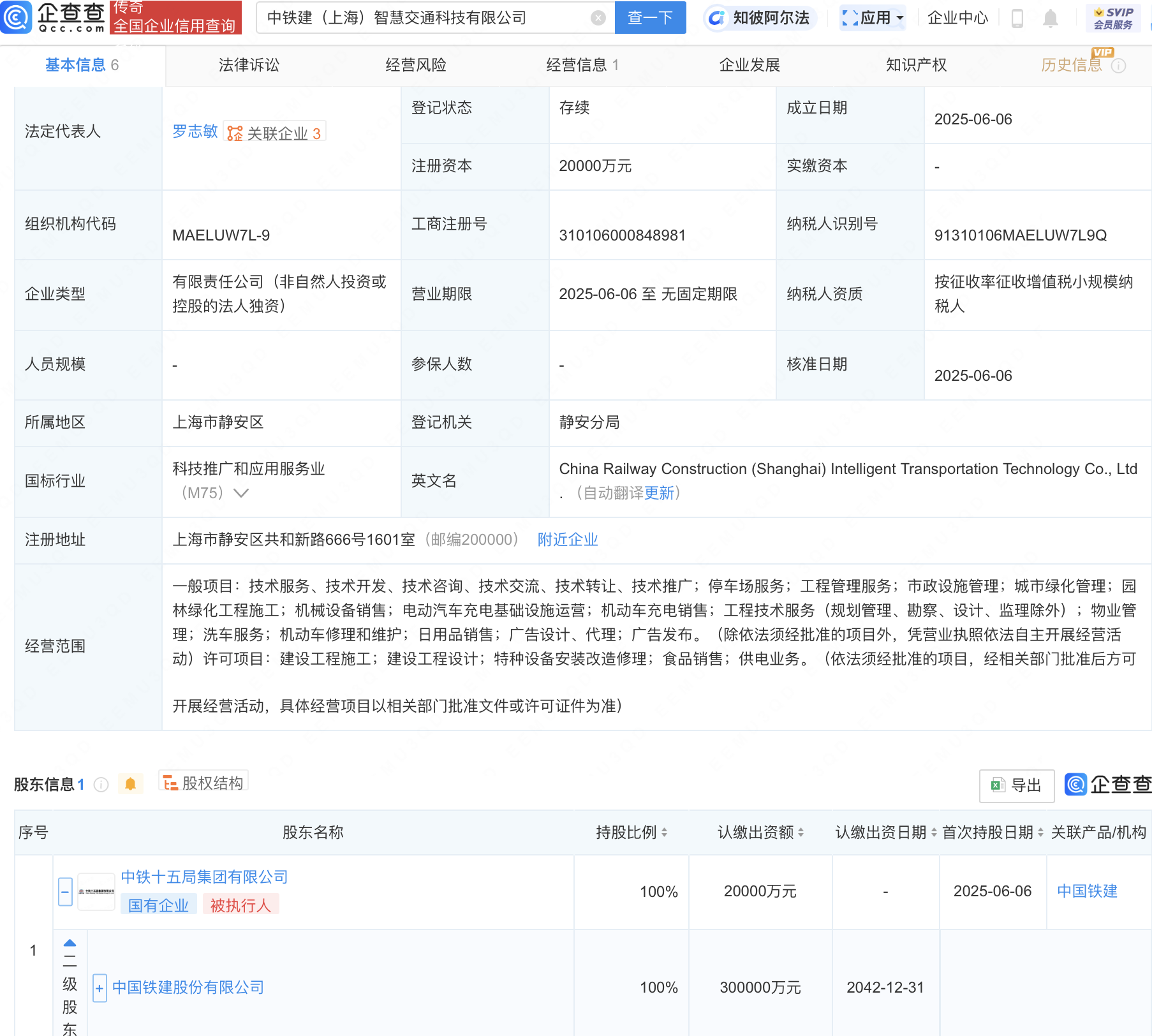Clear the search box text
The image size is (1152, 1036).
[598, 18]
